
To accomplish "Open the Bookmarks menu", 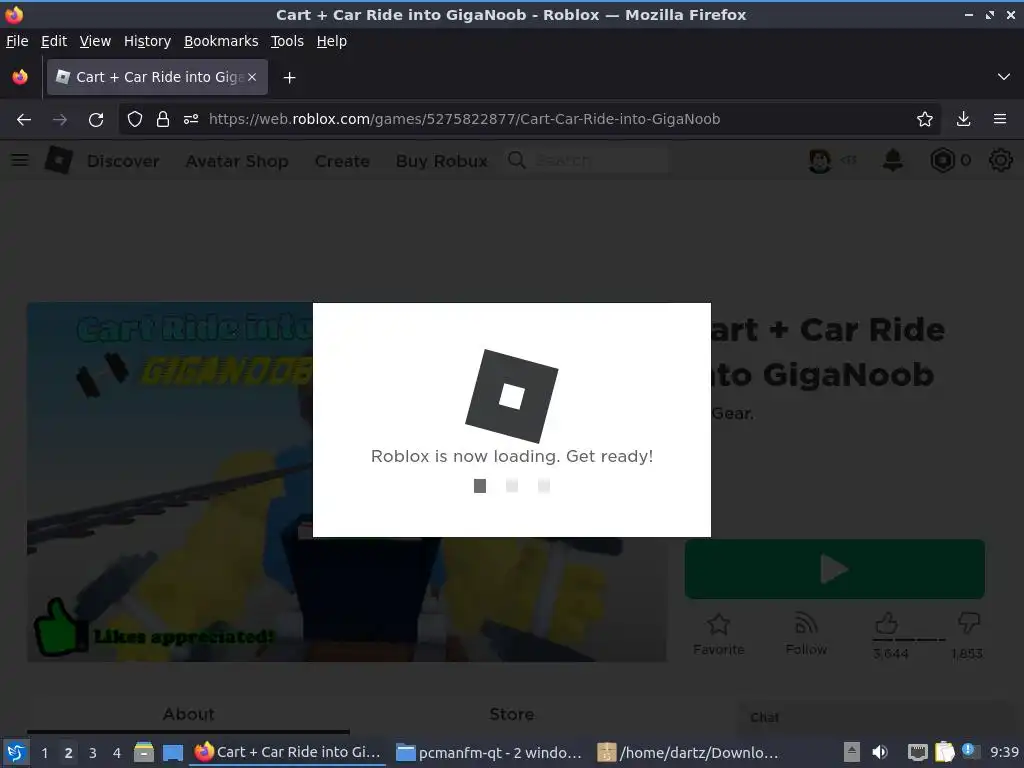I will (x=221, y=41).
